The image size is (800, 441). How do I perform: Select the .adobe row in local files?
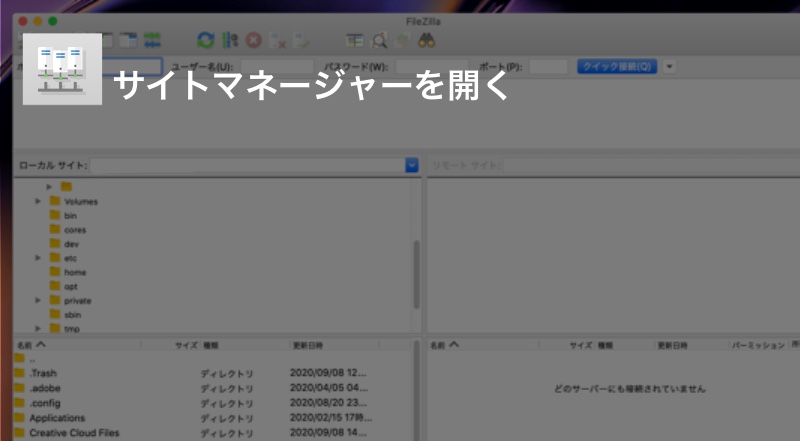(x=212, y=388)
